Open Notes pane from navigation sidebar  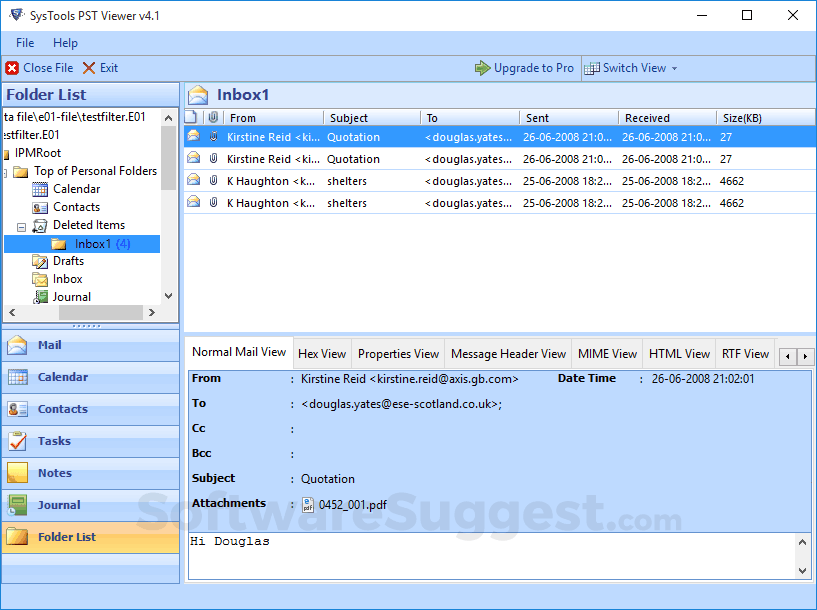click(x=91, y=473)
